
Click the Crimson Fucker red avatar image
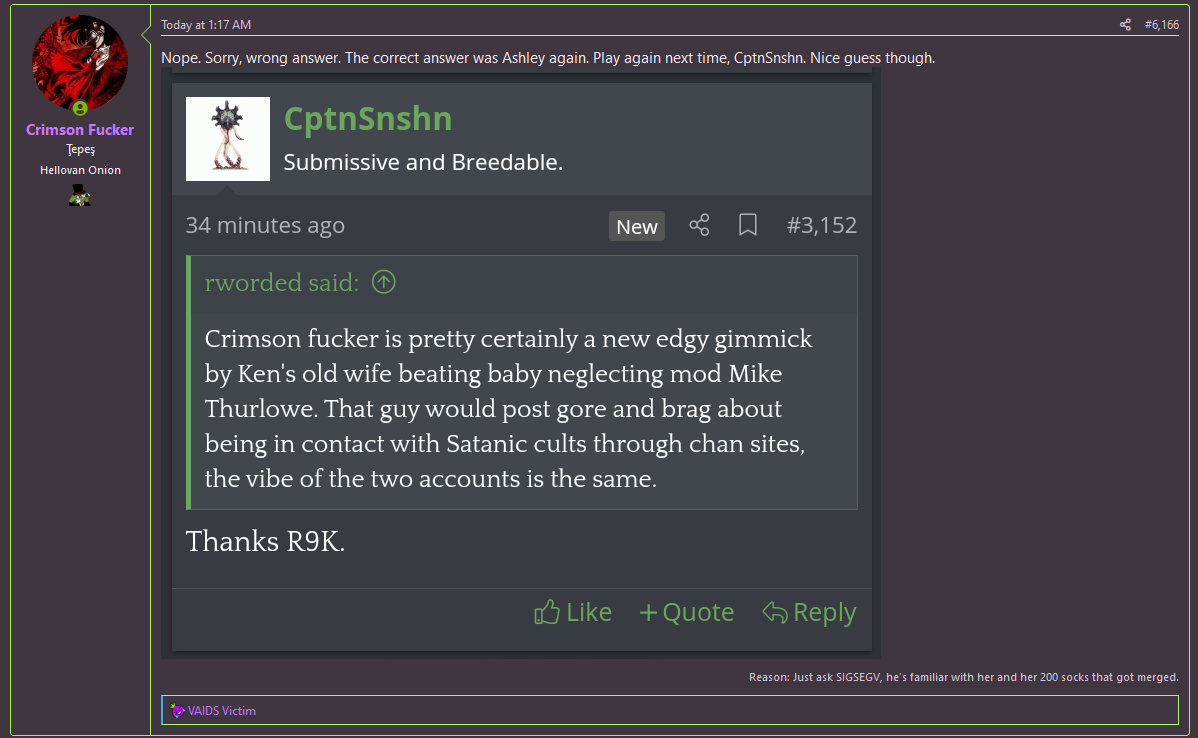(x=80, y=62)
